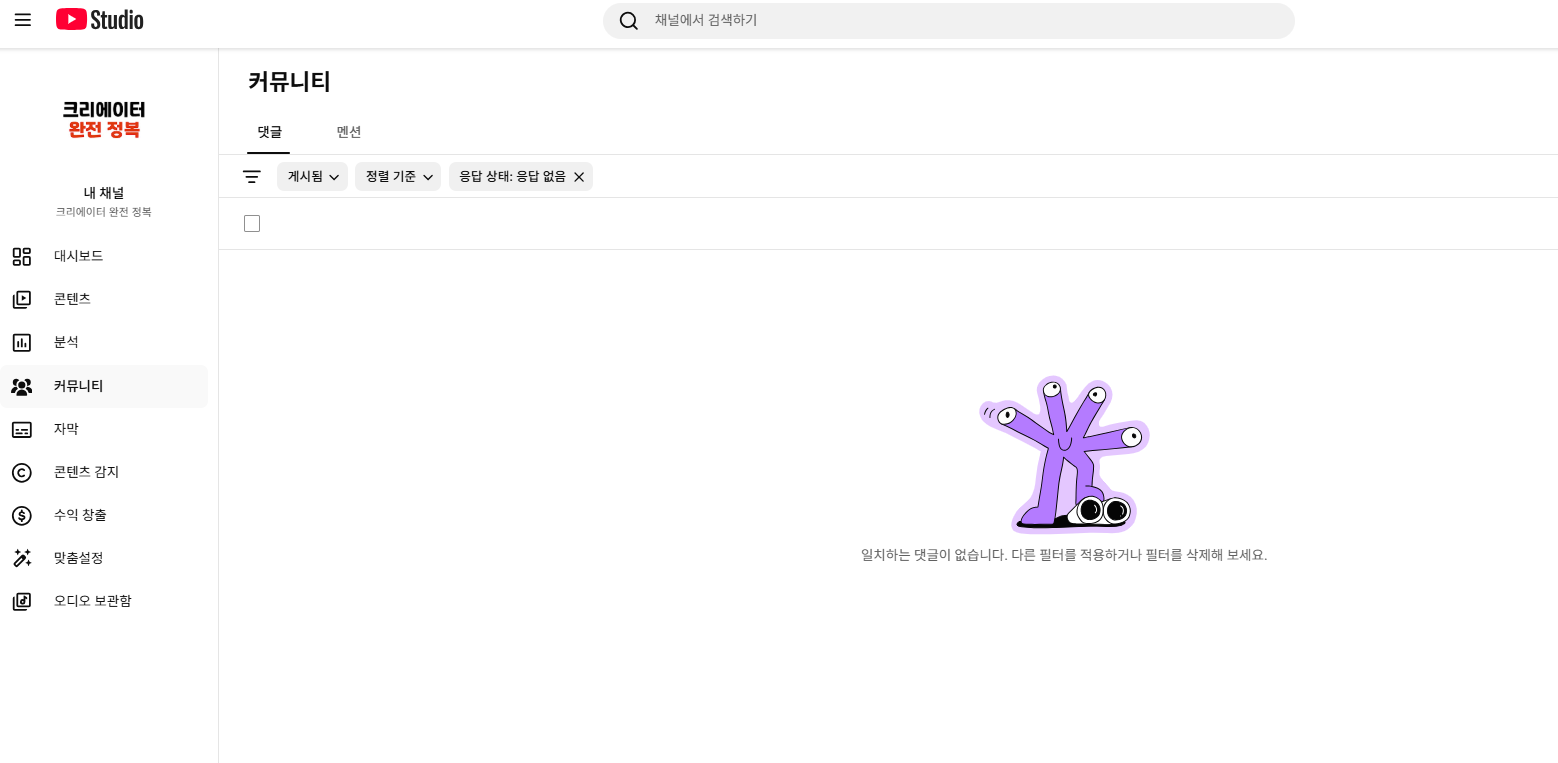
Task: Click the 채널에서 검색하기 search field
Action: (x=948, y=20)
